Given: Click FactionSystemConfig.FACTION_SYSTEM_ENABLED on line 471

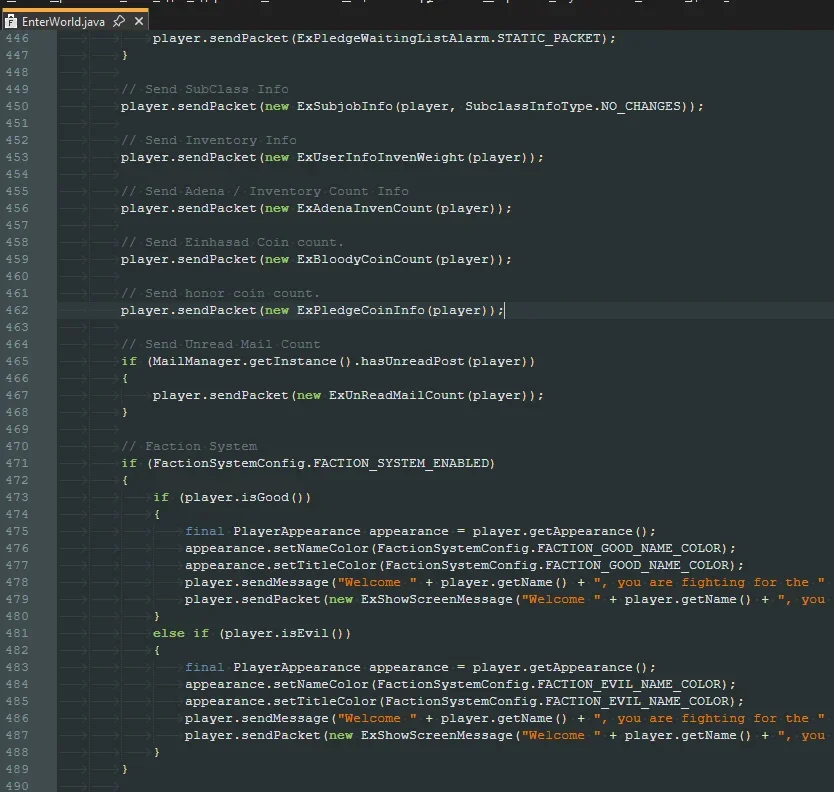Looking at the screenshot, I should point(321,464).
